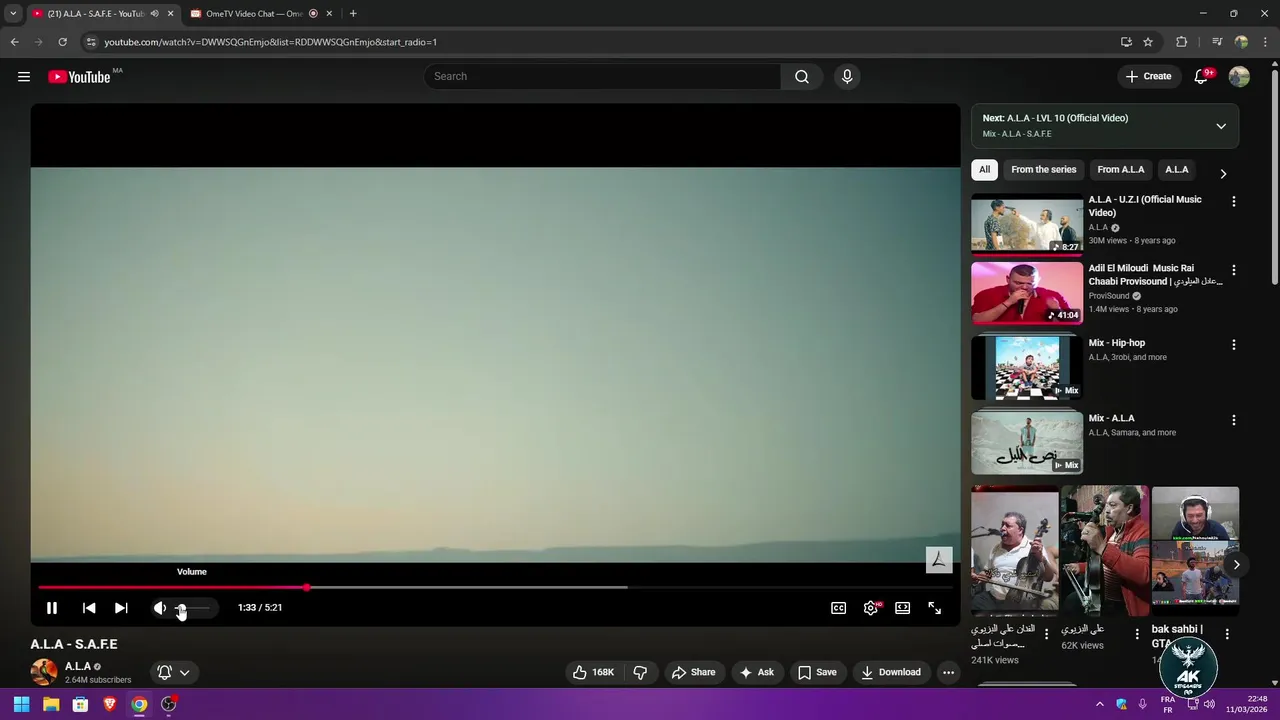Open the tab search dropdown
This screenshot has width=1280, height=720.
[x=13, y=14]
